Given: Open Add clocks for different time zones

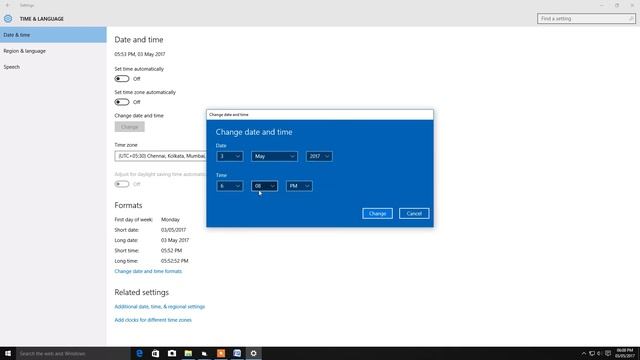Looking at the screenshot, I should [x=153, y=320].
